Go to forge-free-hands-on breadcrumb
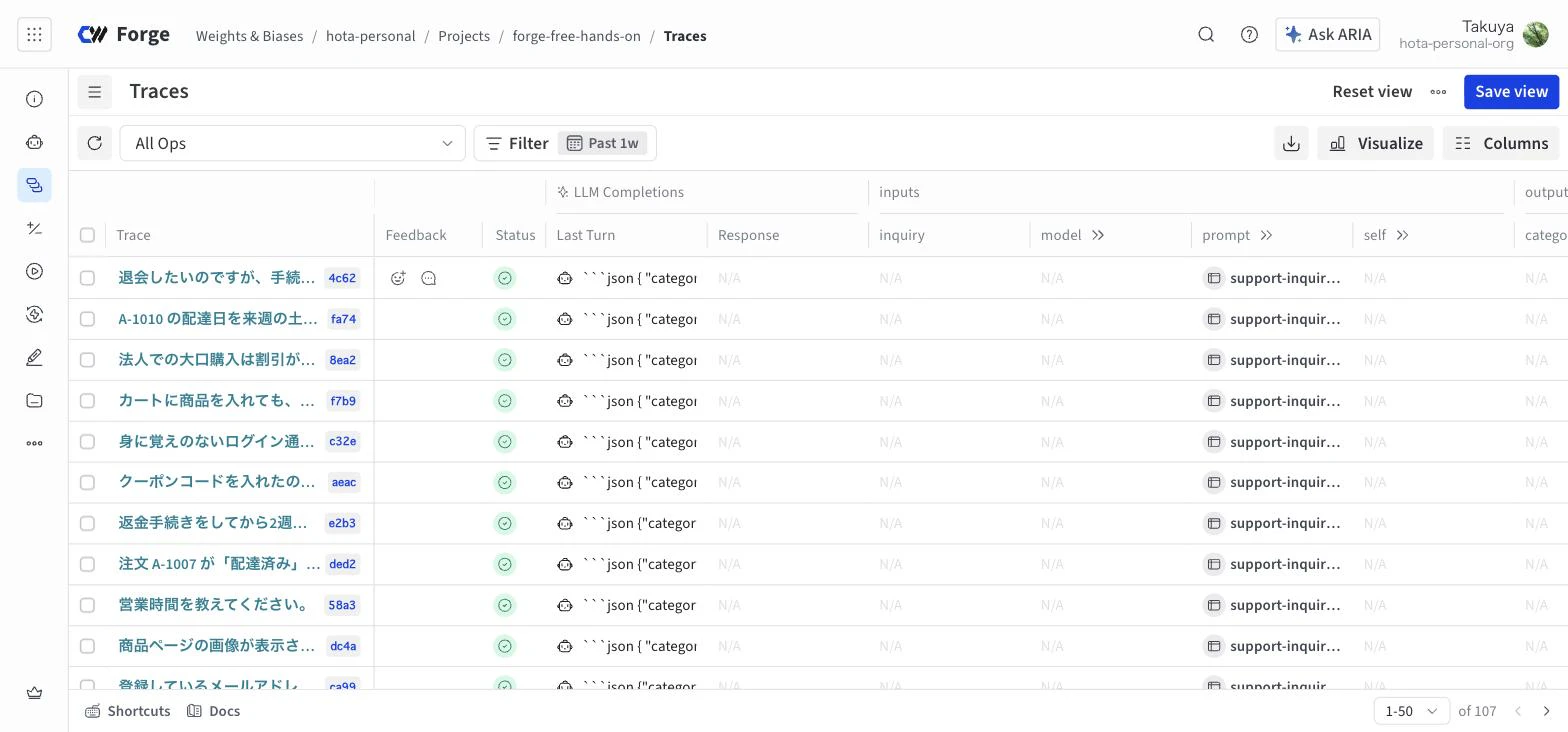The width and height of the screenshot is (1568, 732). [576, 36]
